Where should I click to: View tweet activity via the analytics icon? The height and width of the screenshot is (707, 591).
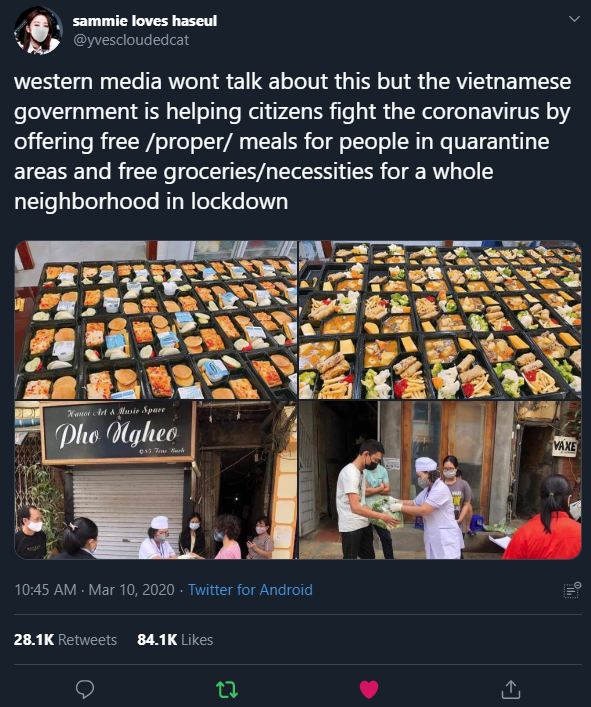pyautogui.click(x=572, y=590)
